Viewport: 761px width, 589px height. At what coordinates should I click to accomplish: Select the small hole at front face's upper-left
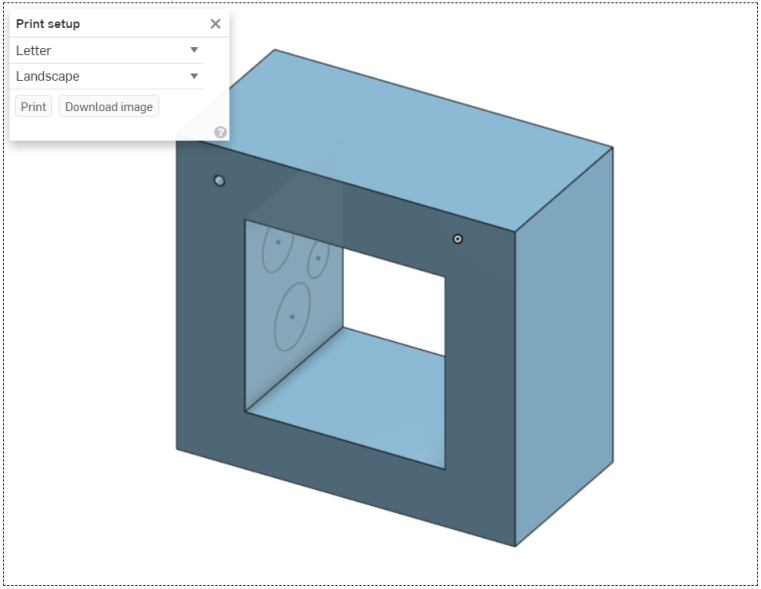coord(220,181)
